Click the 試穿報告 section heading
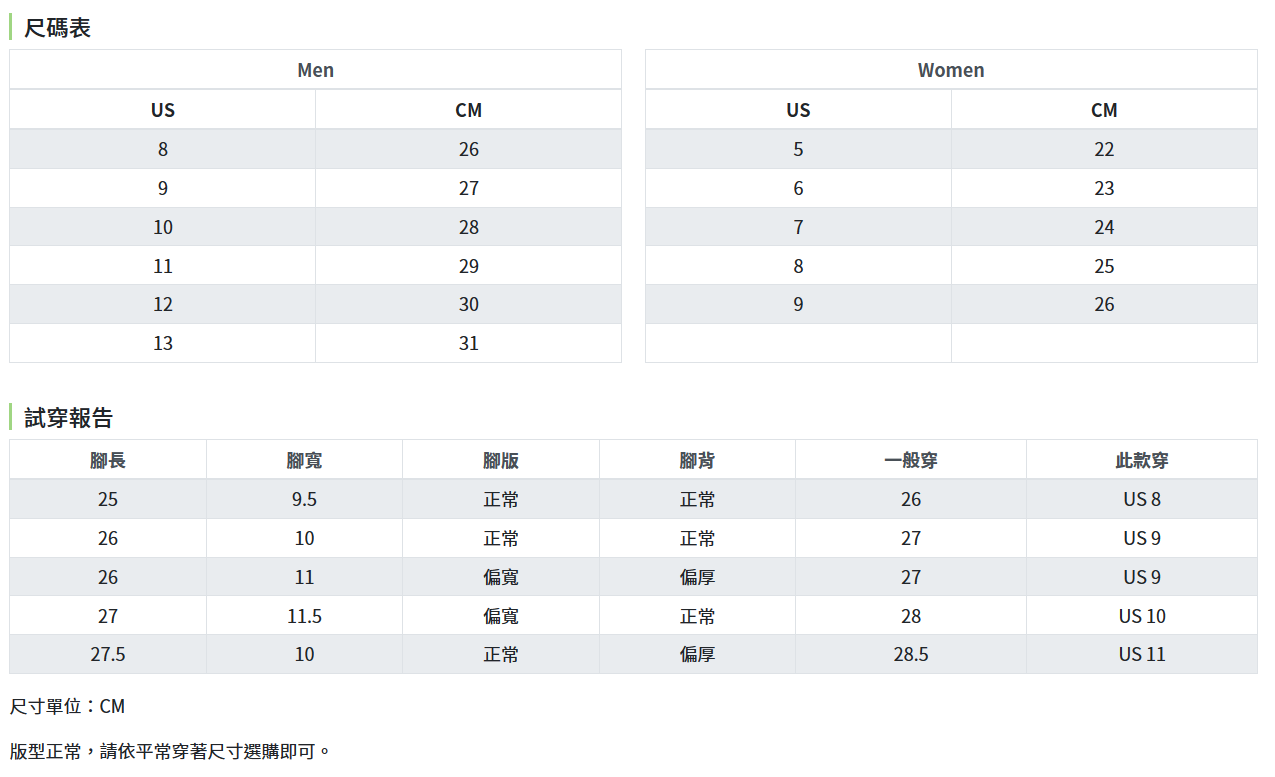The height and width of the screenshot is (777, 1275). [68, 418]
